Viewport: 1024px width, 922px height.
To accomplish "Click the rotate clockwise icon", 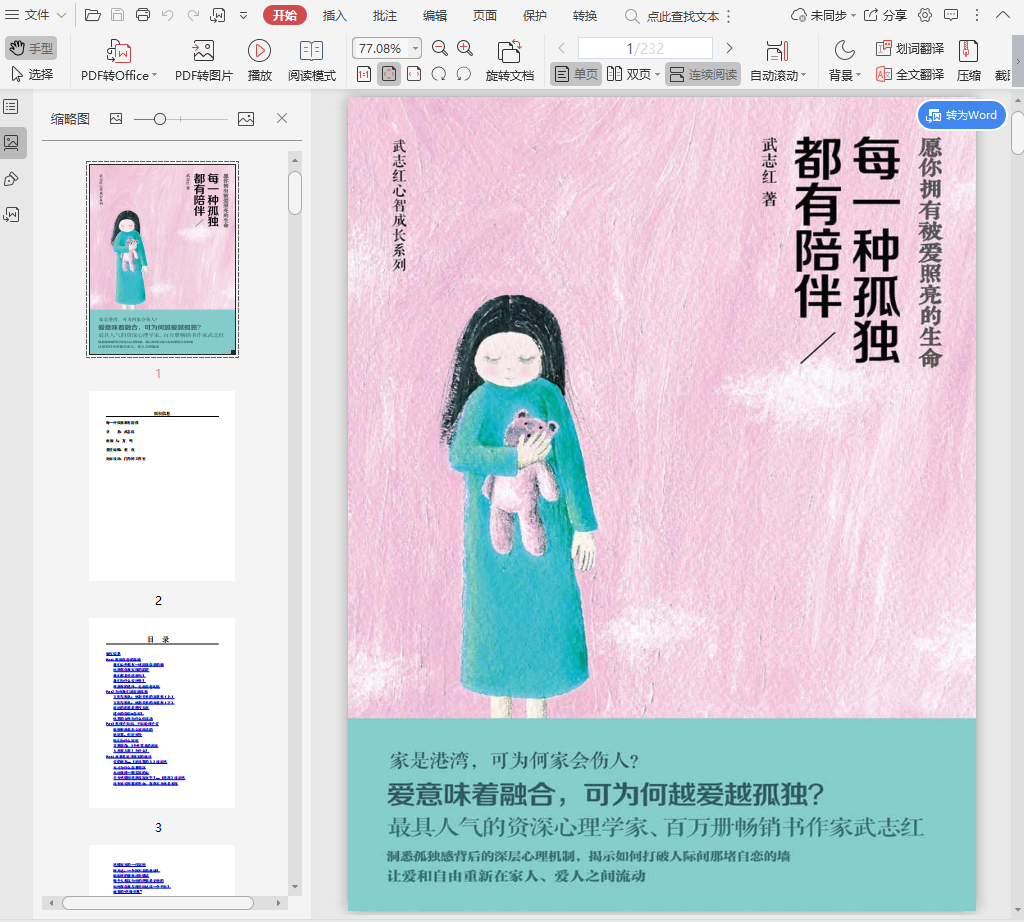I will [x=439, y=74].
